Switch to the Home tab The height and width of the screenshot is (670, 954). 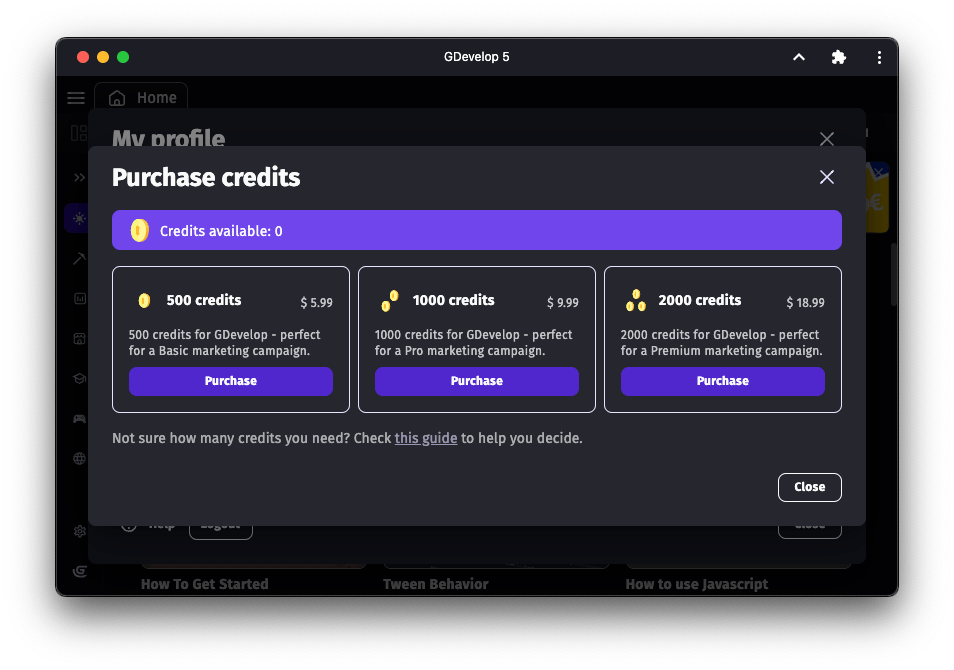click(x=141, y=97)
